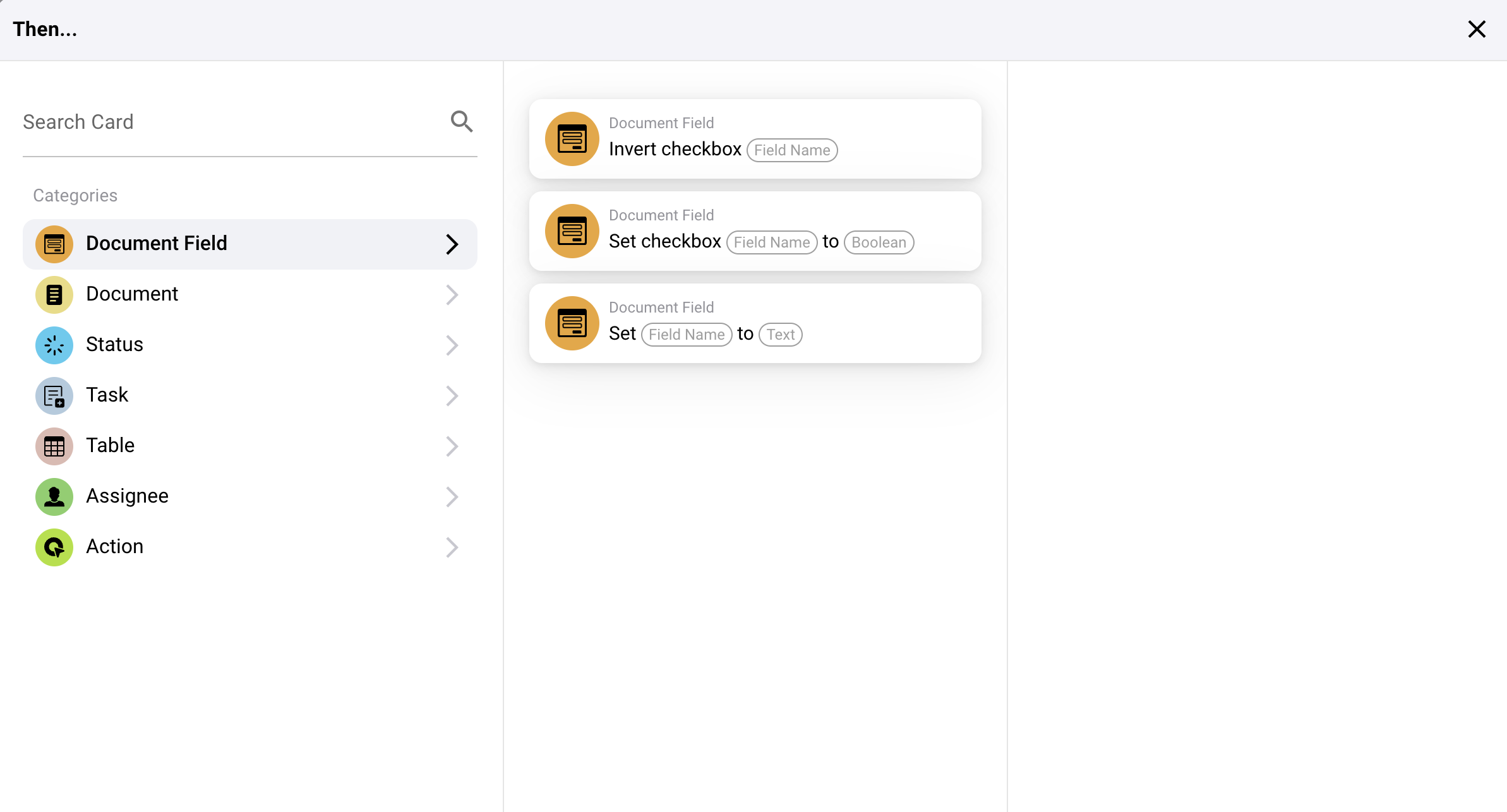The width and height of the screenshot is (1507, 812).
Task: Click the blue Status category icon
Action: tap(54, 345)
